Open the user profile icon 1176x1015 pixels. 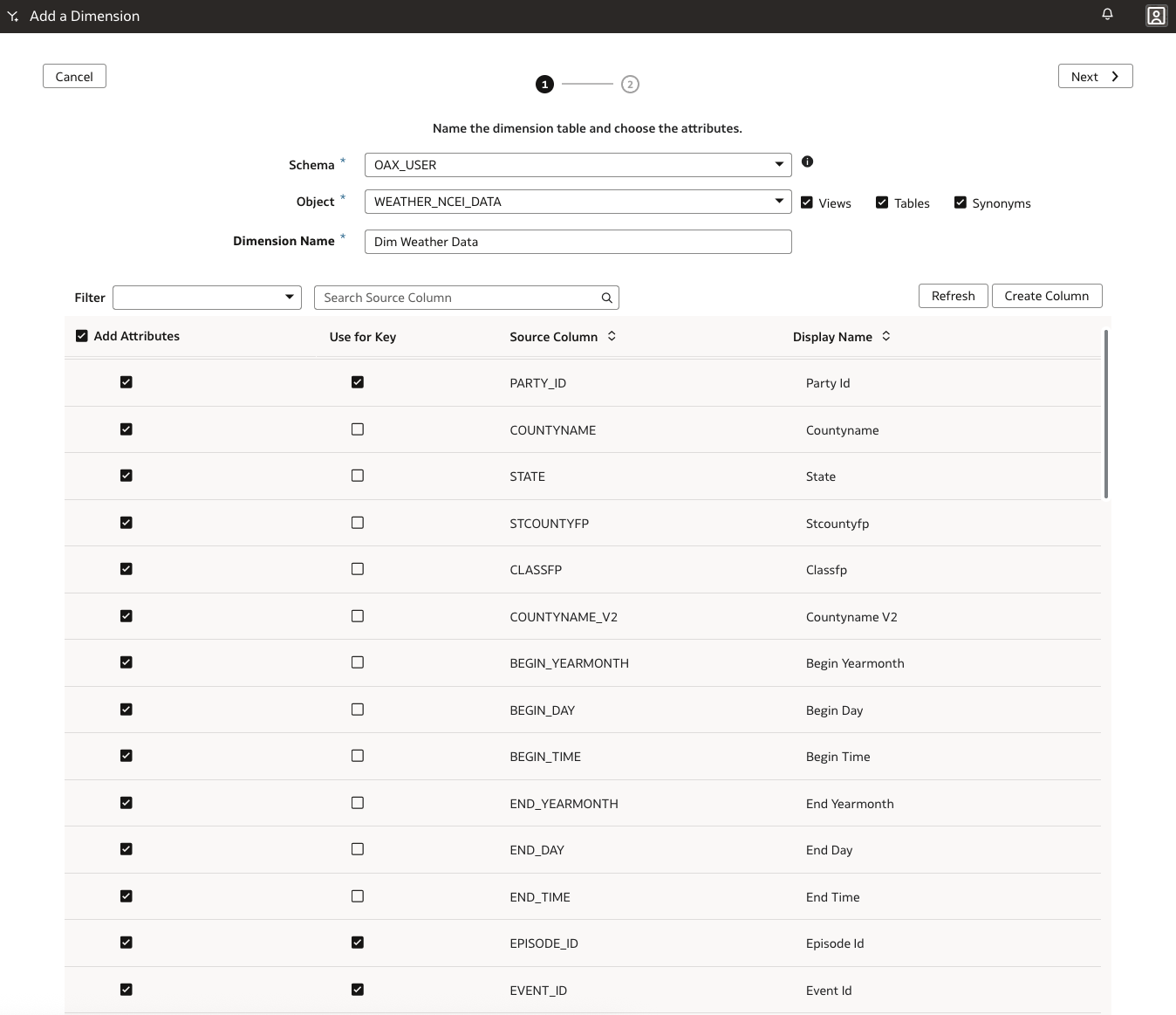[1156, 16]
